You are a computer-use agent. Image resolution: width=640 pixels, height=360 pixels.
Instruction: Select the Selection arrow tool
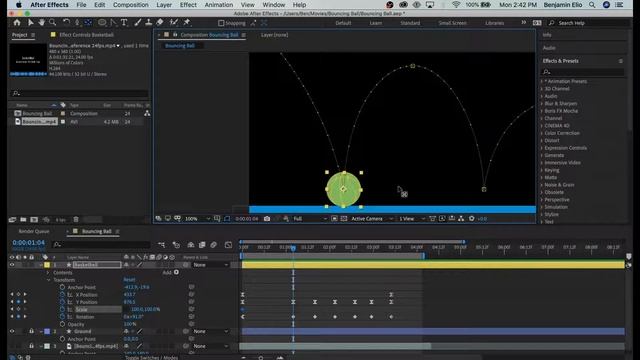click(x=30, y=23)
